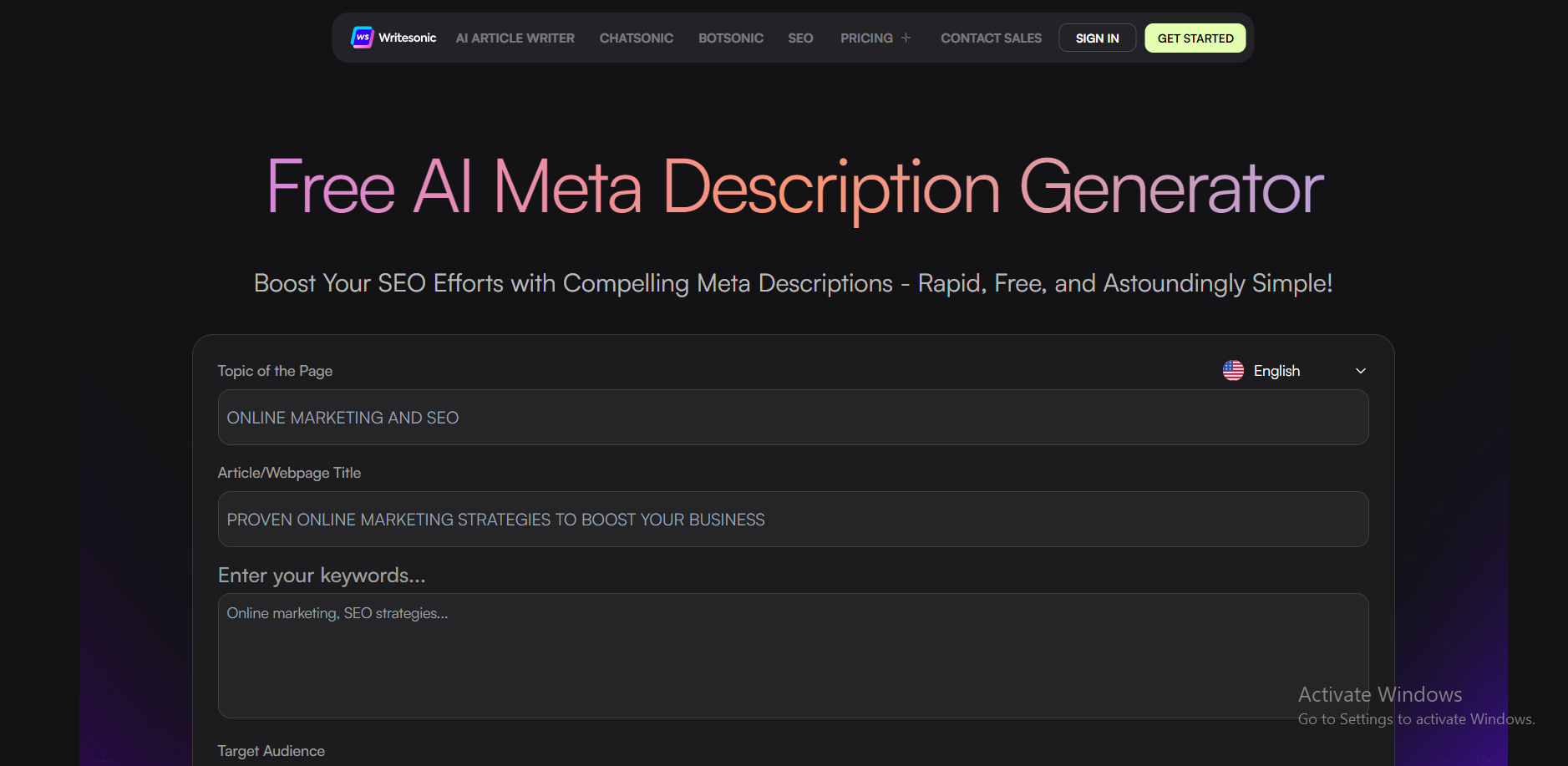
Task: Click the Writesonic WS logo icon
Action: click(x=363, y=37)
